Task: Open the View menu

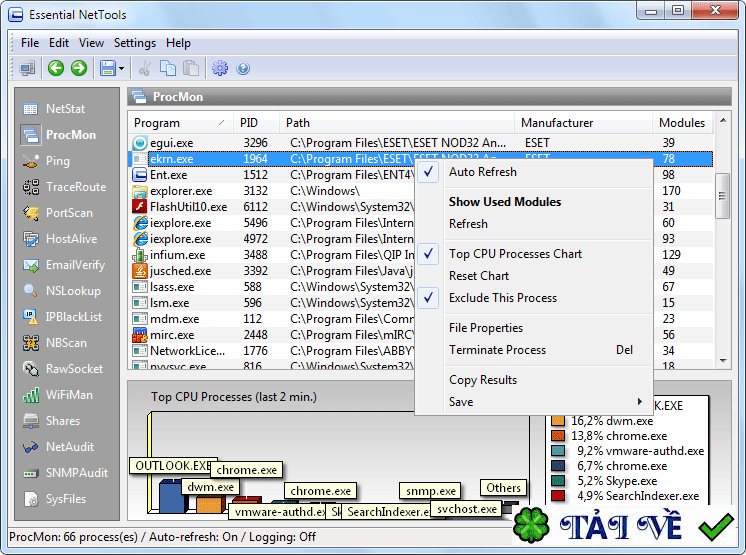Action: [91, 43]
